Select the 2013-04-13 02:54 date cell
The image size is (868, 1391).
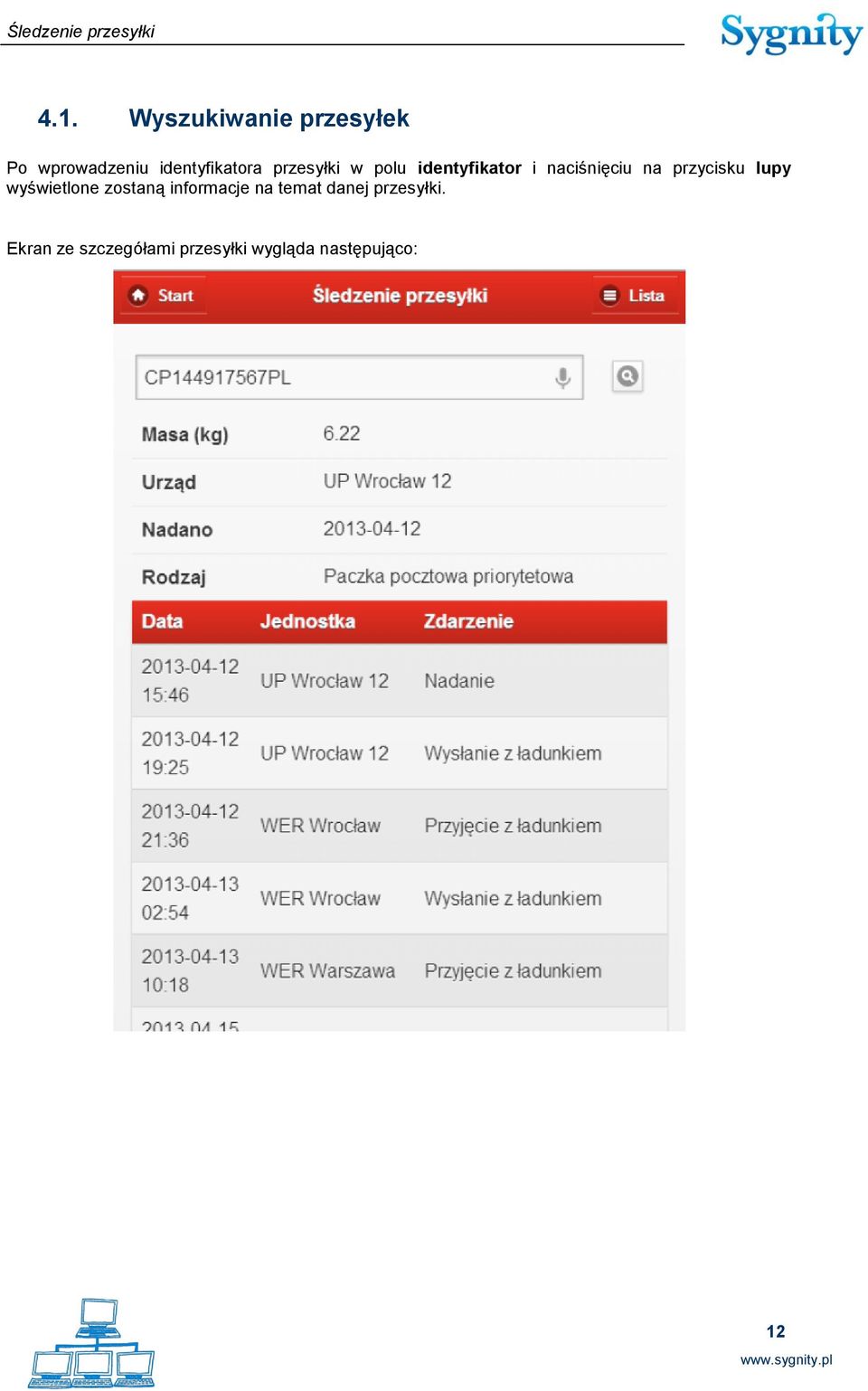[x=190, y=898]
